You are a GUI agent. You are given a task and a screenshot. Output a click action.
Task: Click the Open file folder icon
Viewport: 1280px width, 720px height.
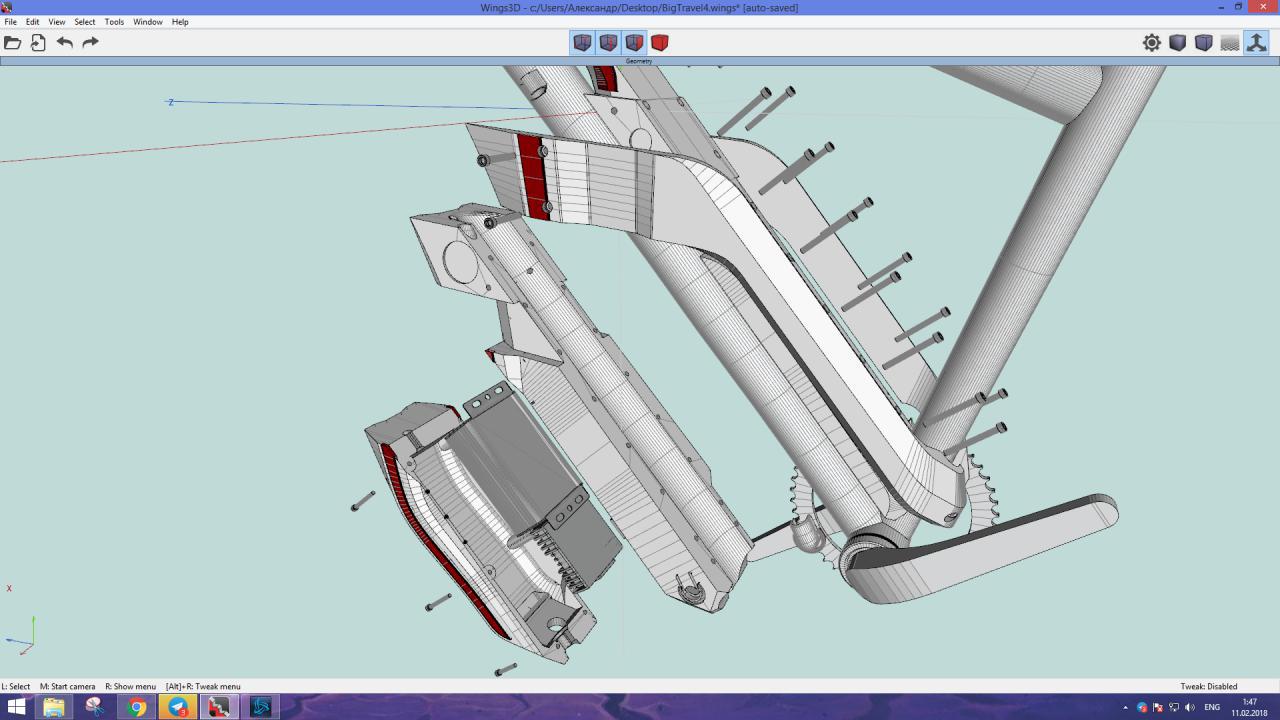point(12,42)
